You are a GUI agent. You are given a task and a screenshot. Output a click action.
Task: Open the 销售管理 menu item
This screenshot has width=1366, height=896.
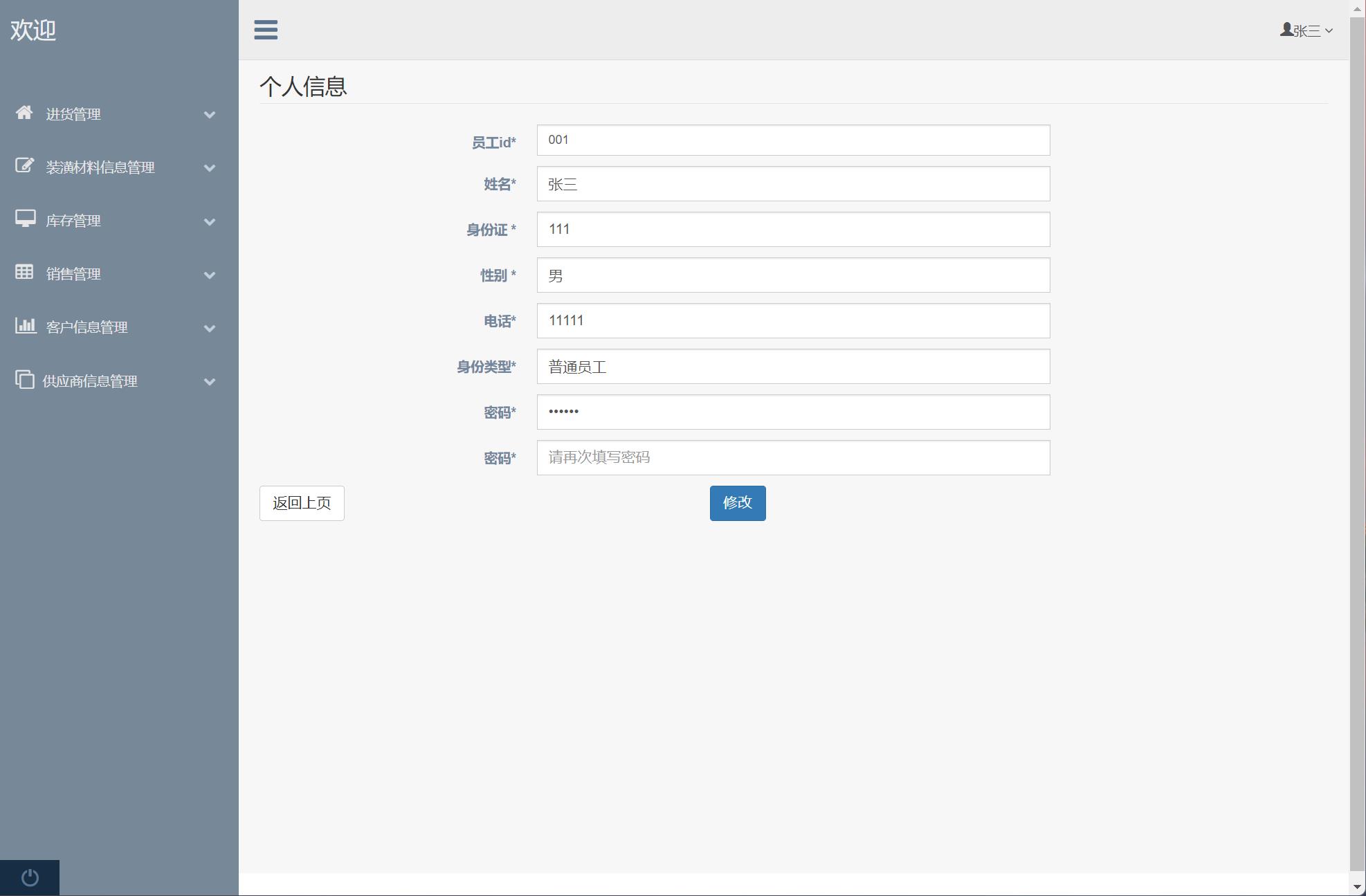[x=73, y=274]
